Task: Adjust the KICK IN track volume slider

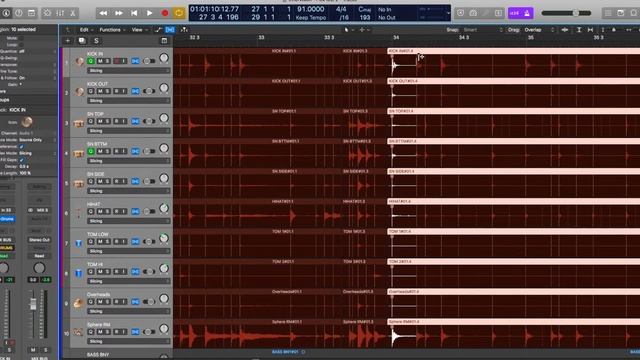Action: point(149,61)
